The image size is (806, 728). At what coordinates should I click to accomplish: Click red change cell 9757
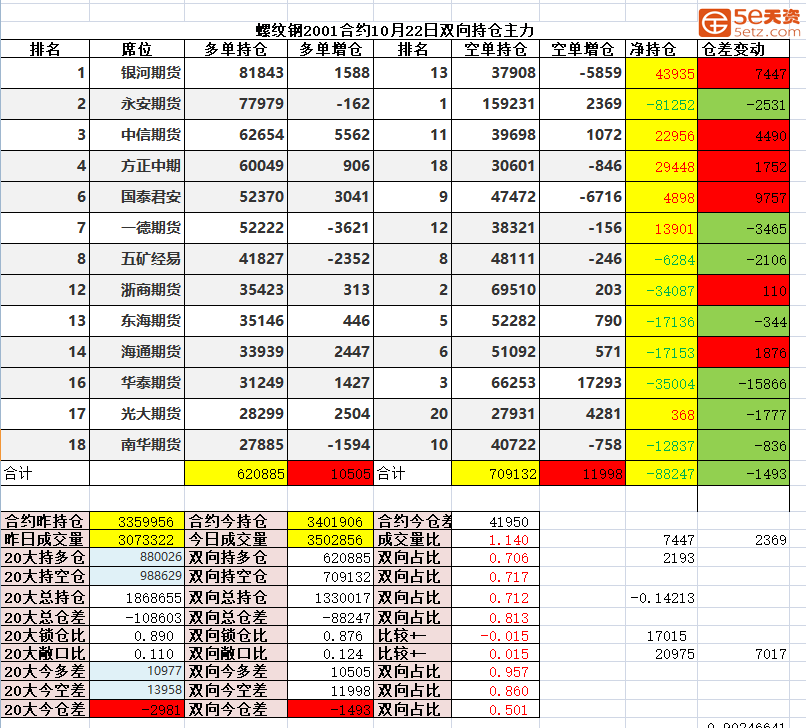pyautogui.click(x=743, y=197)
